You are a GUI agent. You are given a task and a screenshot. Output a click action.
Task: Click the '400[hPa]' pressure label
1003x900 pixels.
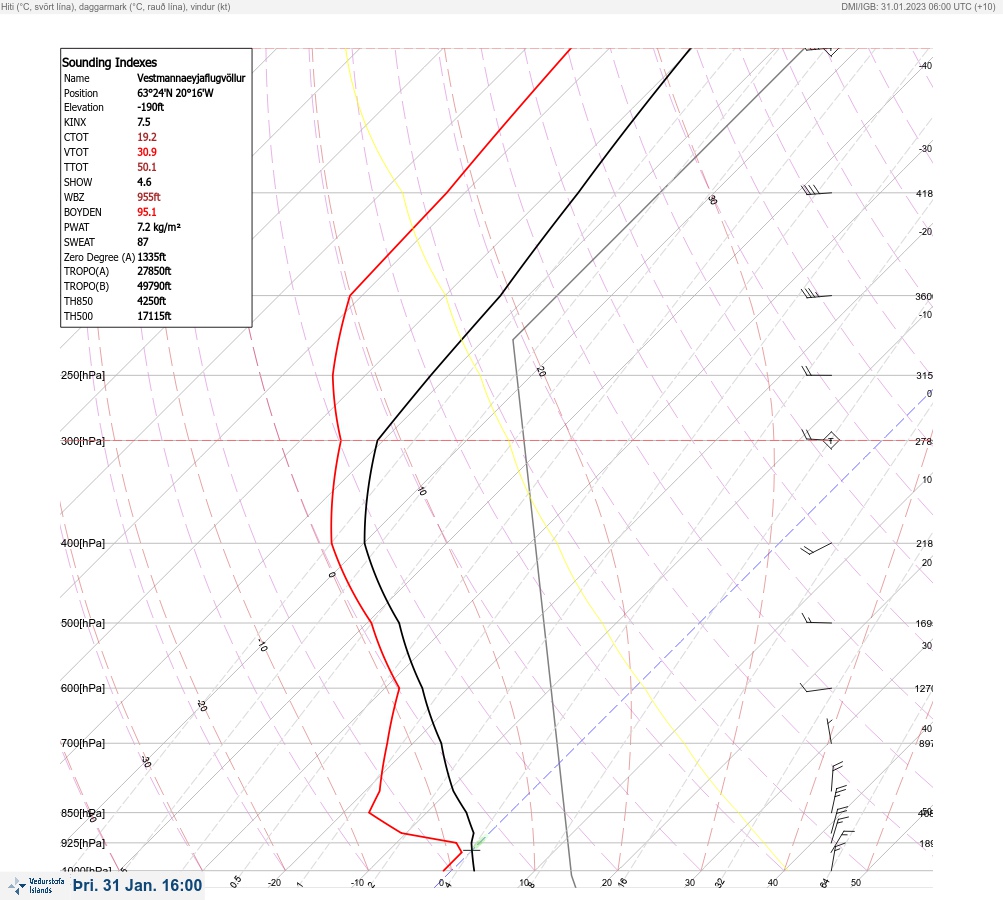click(83, 543)
